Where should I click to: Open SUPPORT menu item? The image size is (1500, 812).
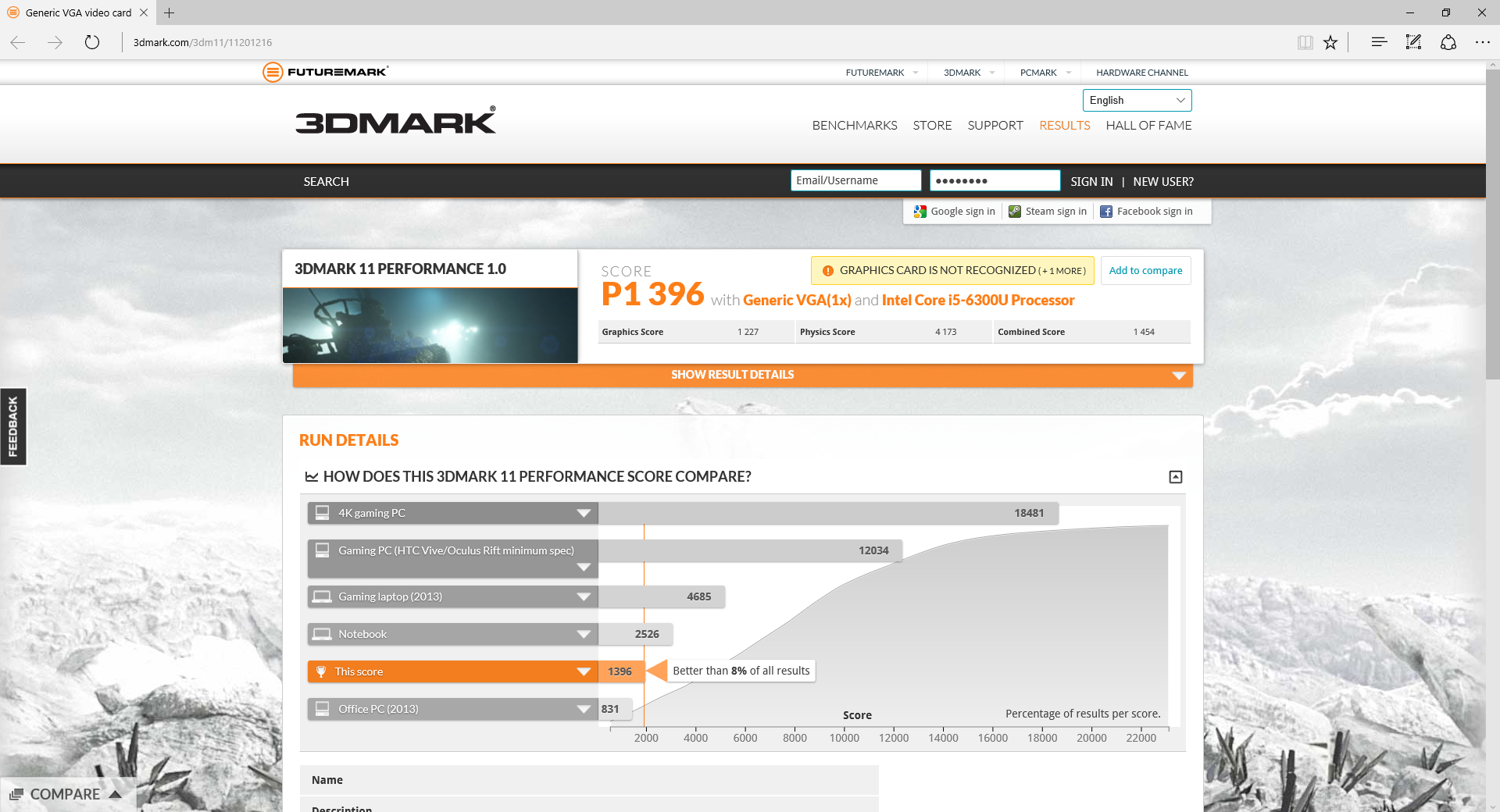(x=995, y=125)
